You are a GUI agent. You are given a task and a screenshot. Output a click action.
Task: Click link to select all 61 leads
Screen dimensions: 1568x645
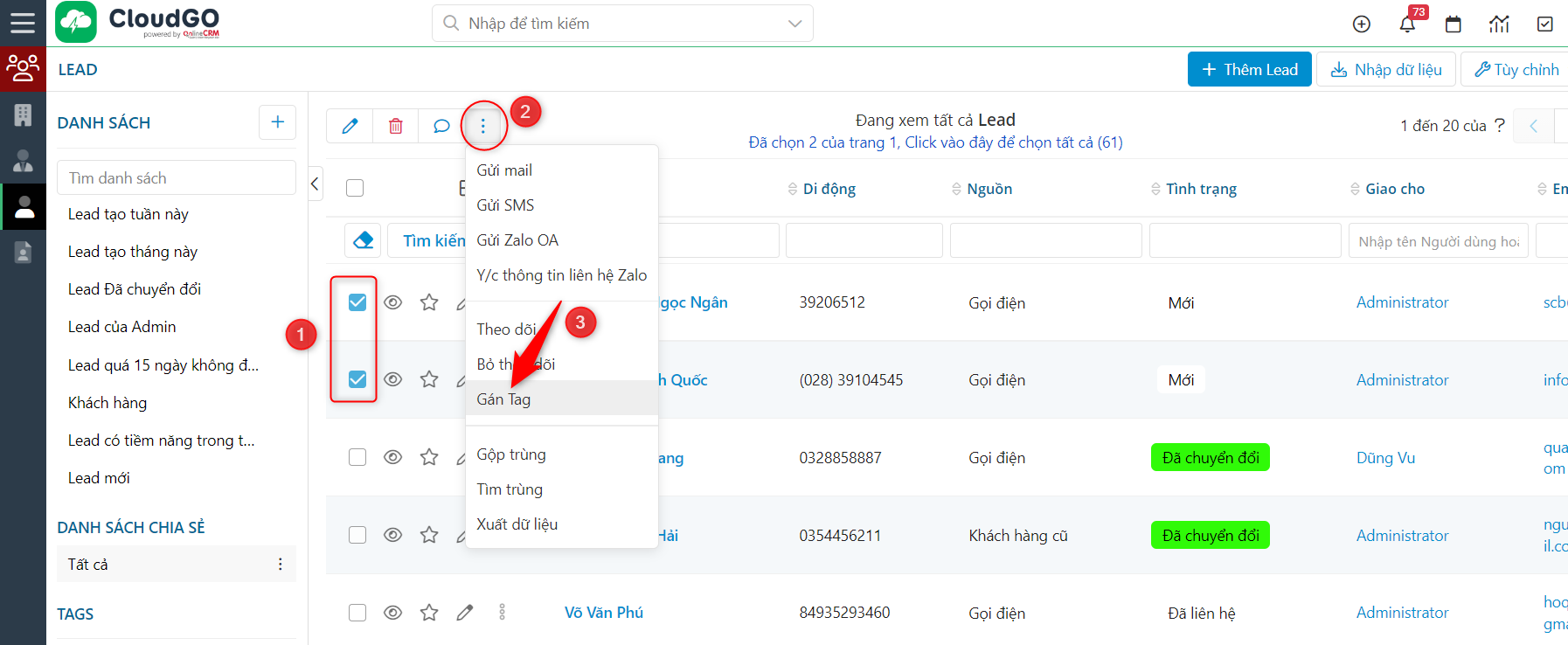pos(935,142)
